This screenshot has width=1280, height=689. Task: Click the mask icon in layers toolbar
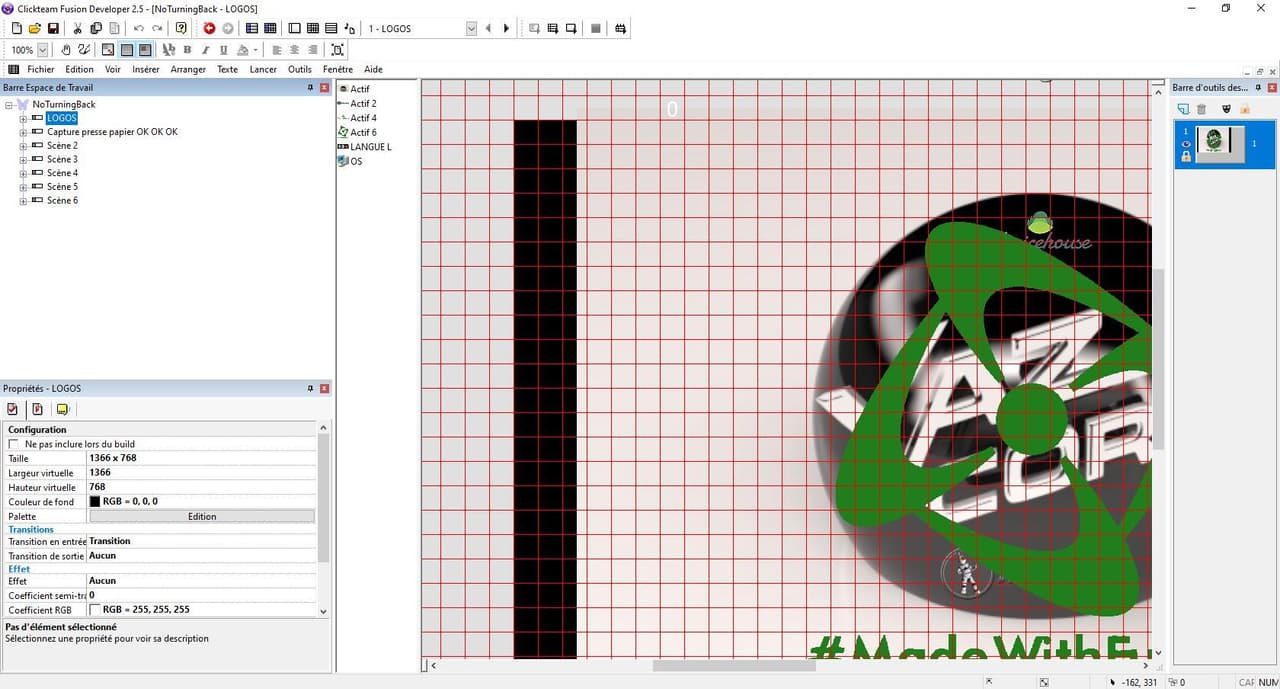click(1227, 109)
